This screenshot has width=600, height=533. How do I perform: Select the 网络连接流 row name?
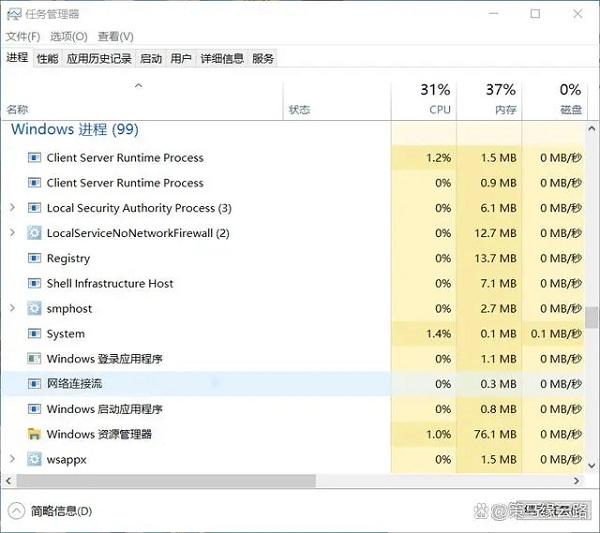click(x=74, y=384)
